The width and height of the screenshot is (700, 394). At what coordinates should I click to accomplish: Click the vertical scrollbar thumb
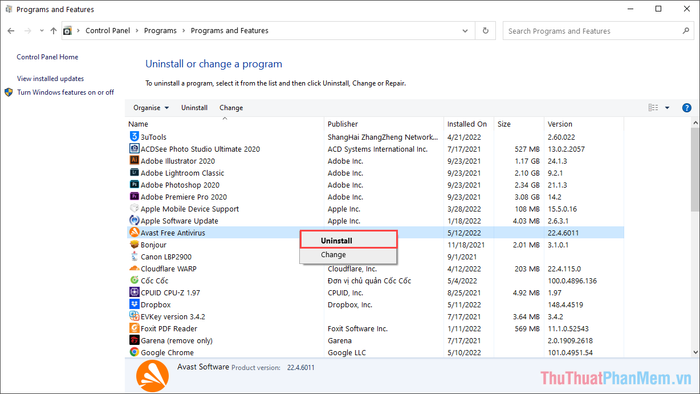coord(695,170)
